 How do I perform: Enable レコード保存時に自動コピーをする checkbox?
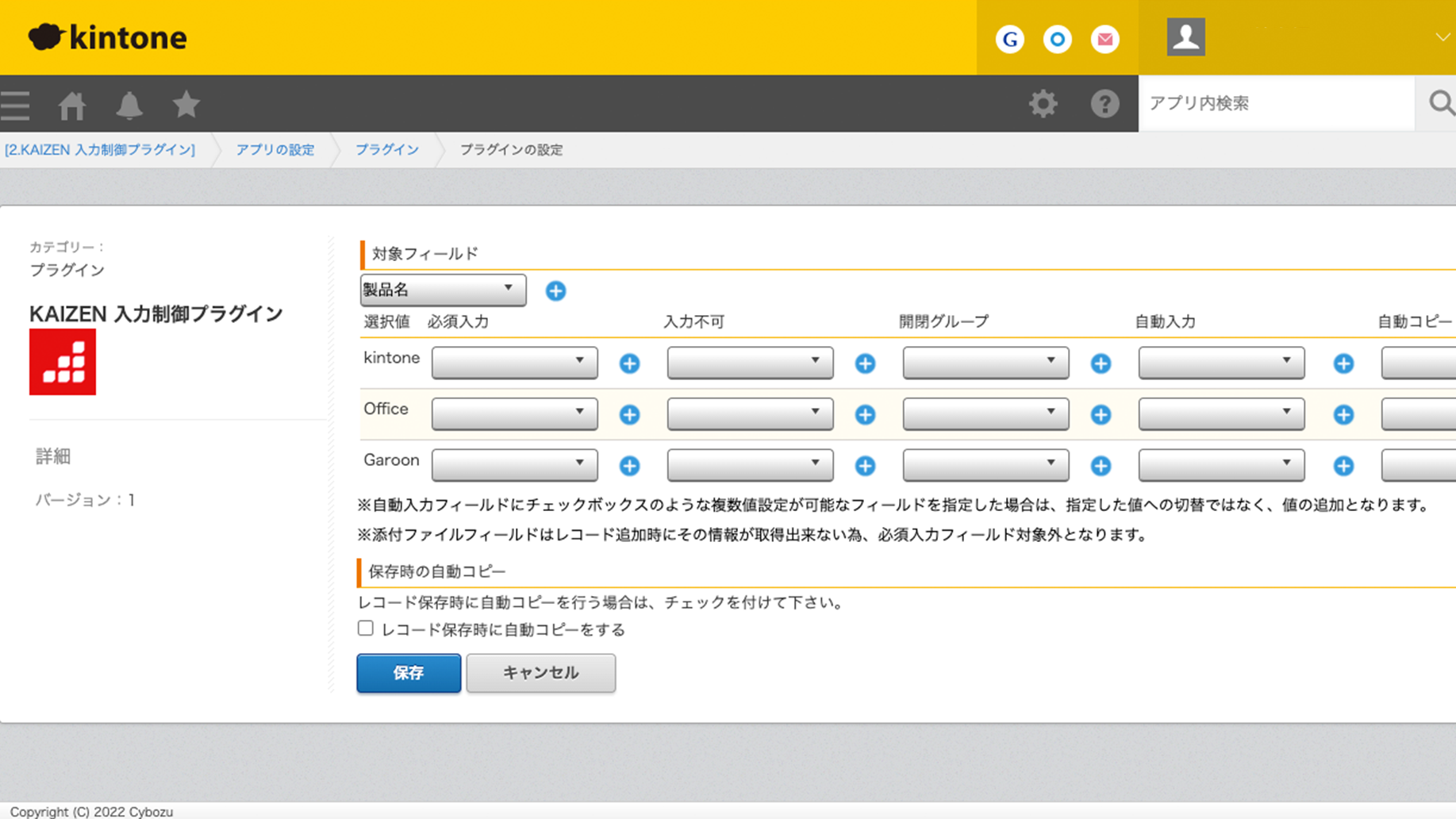tap(365, 629)
